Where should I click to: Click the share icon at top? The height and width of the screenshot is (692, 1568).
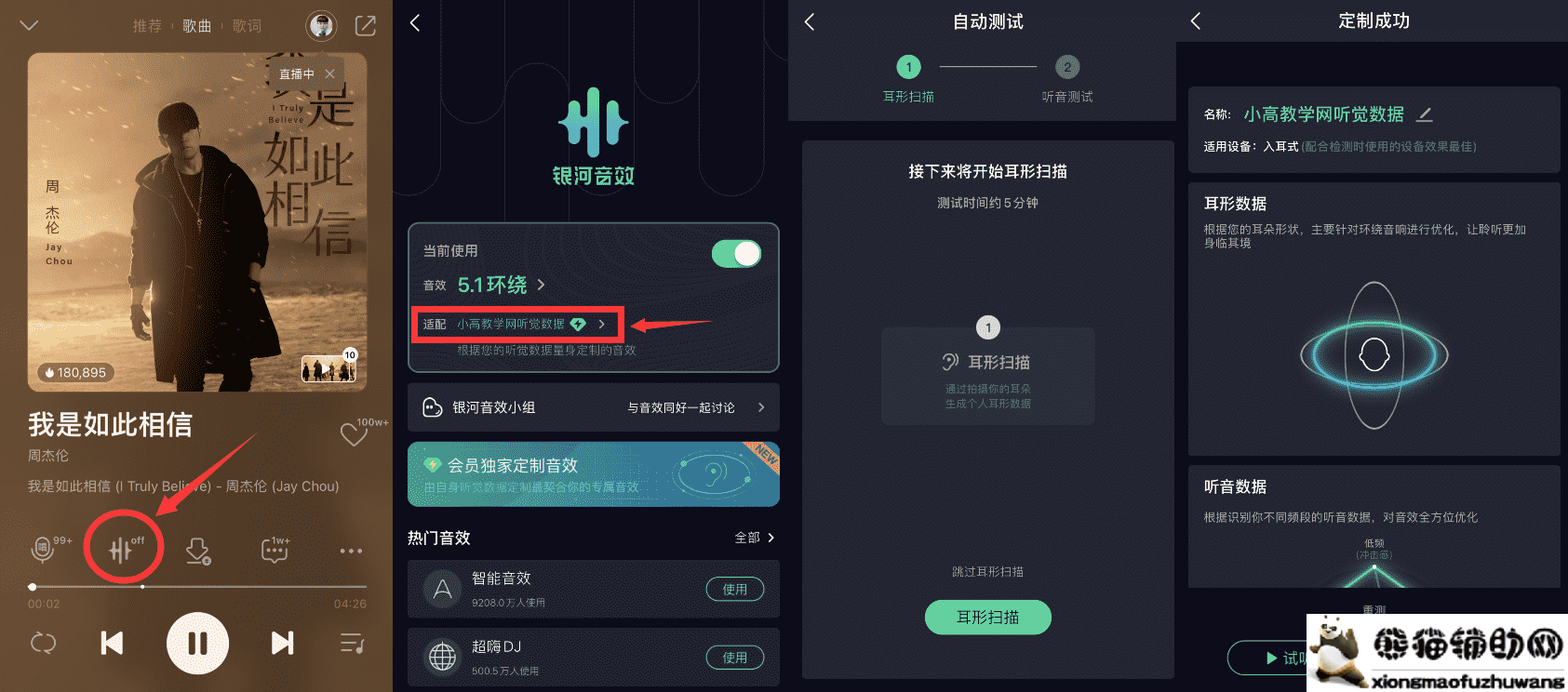[366, 25]
